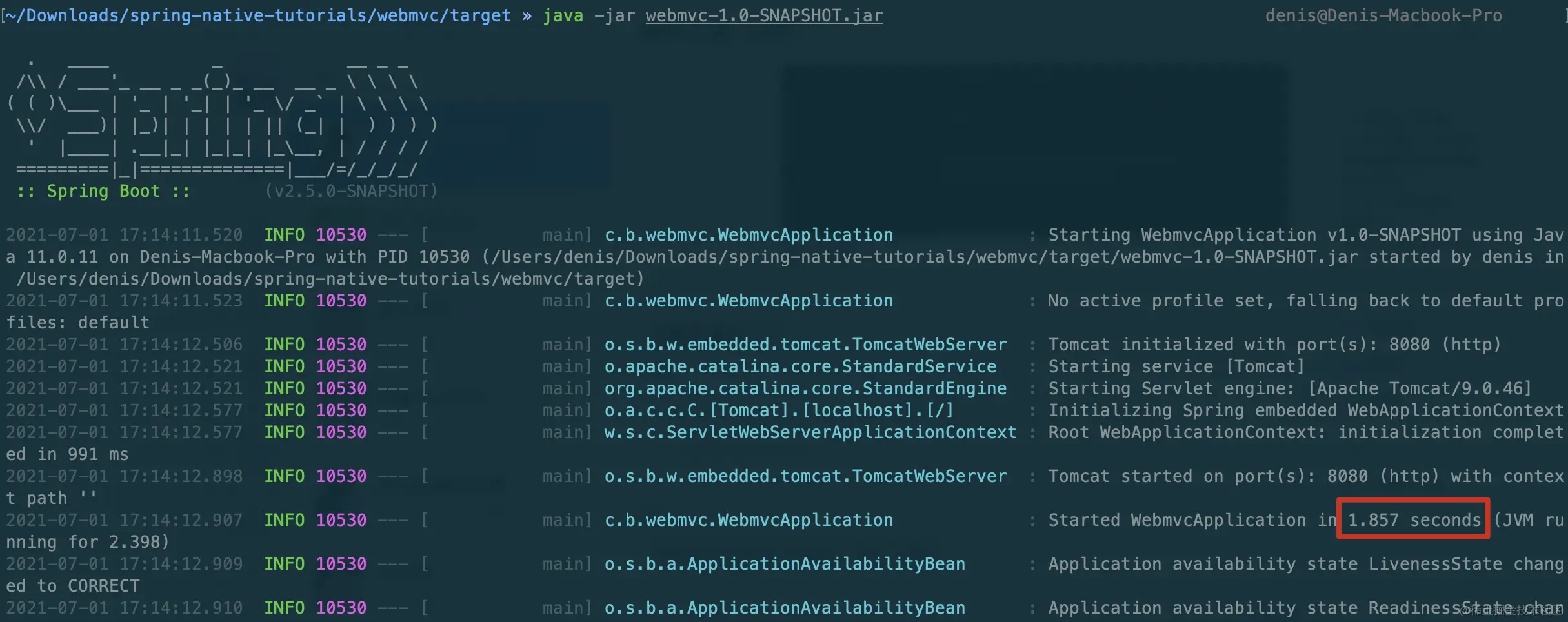Click ApplicationAvailabilityBean logger on the LivenessState line
This screenshot has height=622, width=1568.
pos(785,564)
